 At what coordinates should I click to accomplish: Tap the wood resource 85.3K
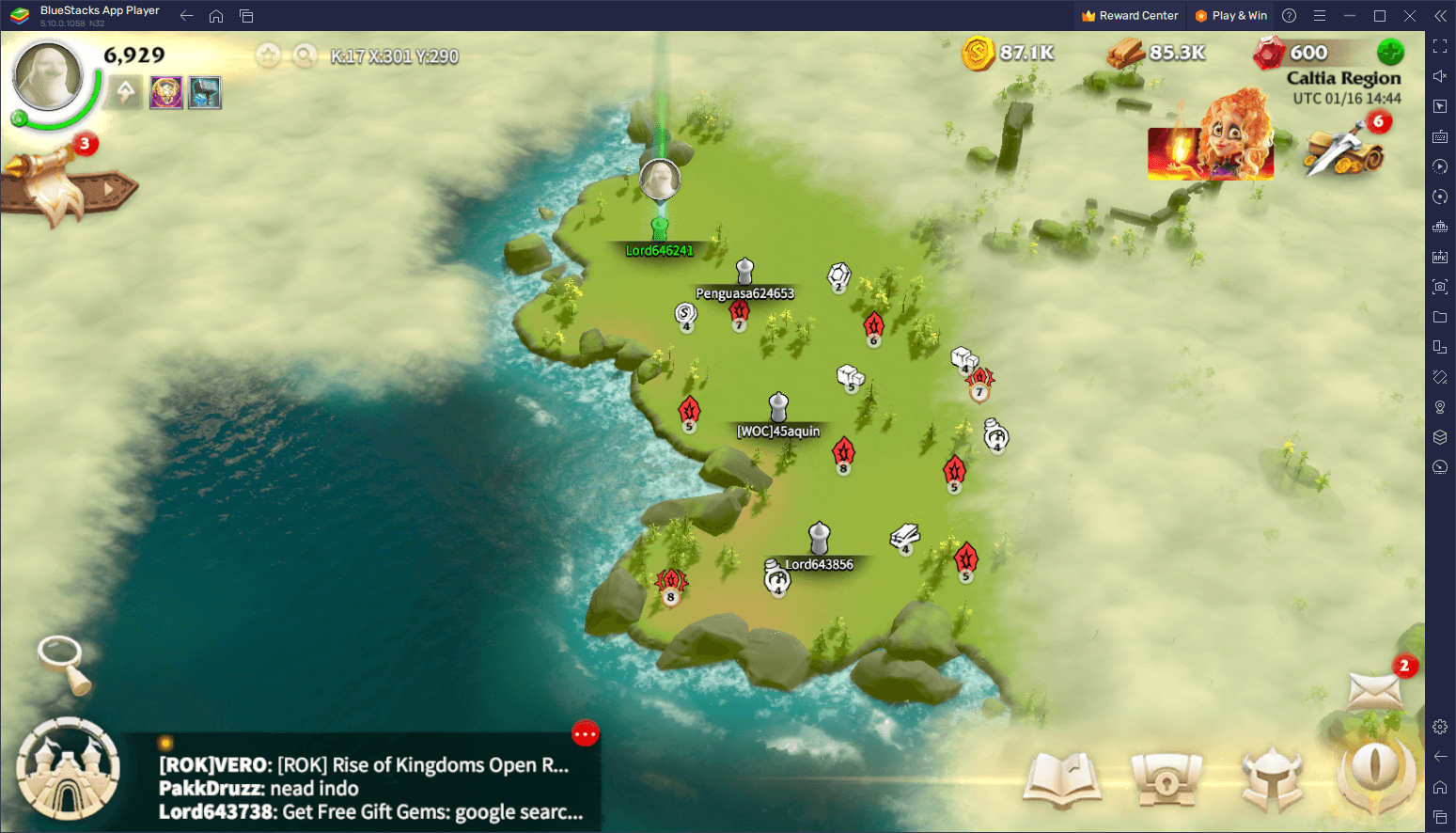(x=1156, y=53)
